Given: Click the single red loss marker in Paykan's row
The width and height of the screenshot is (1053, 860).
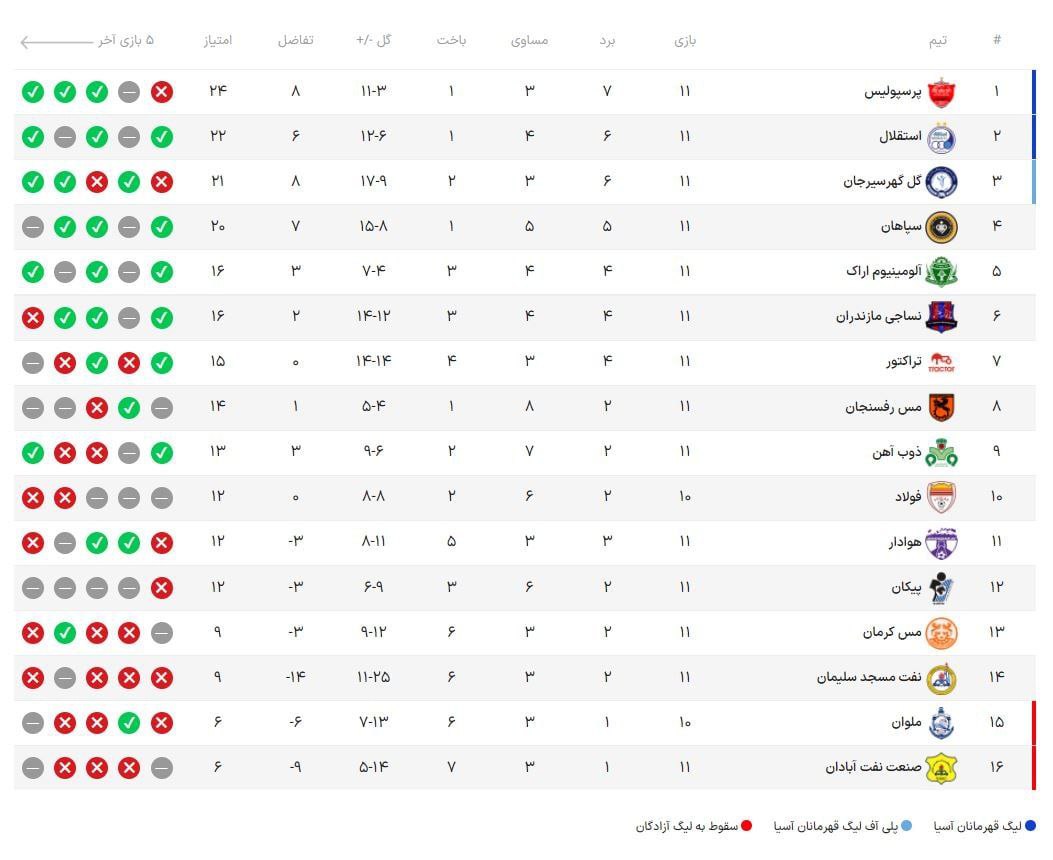Looking at the screenshot, I should (x=162, y=588).
